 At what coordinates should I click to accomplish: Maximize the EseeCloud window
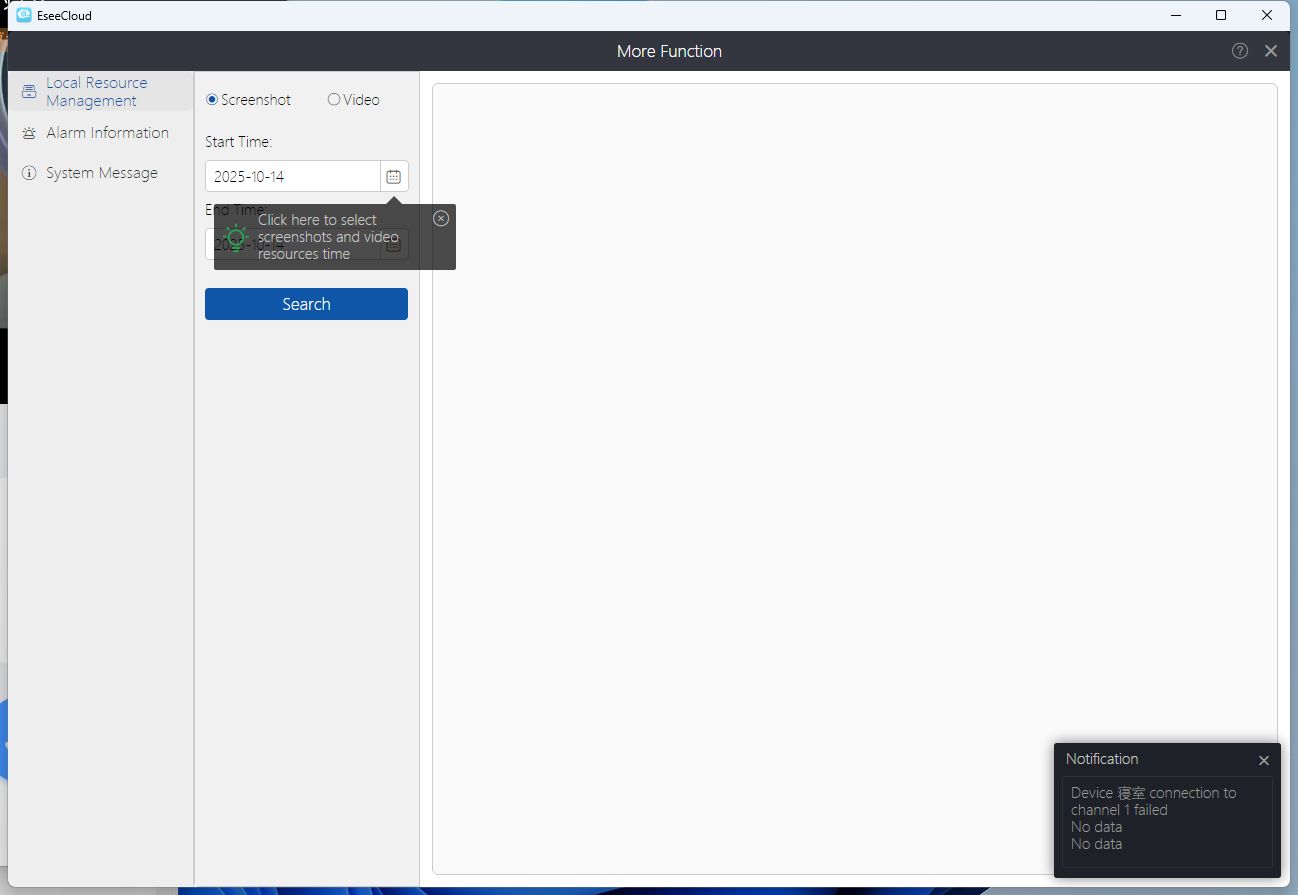[1221, 15]
